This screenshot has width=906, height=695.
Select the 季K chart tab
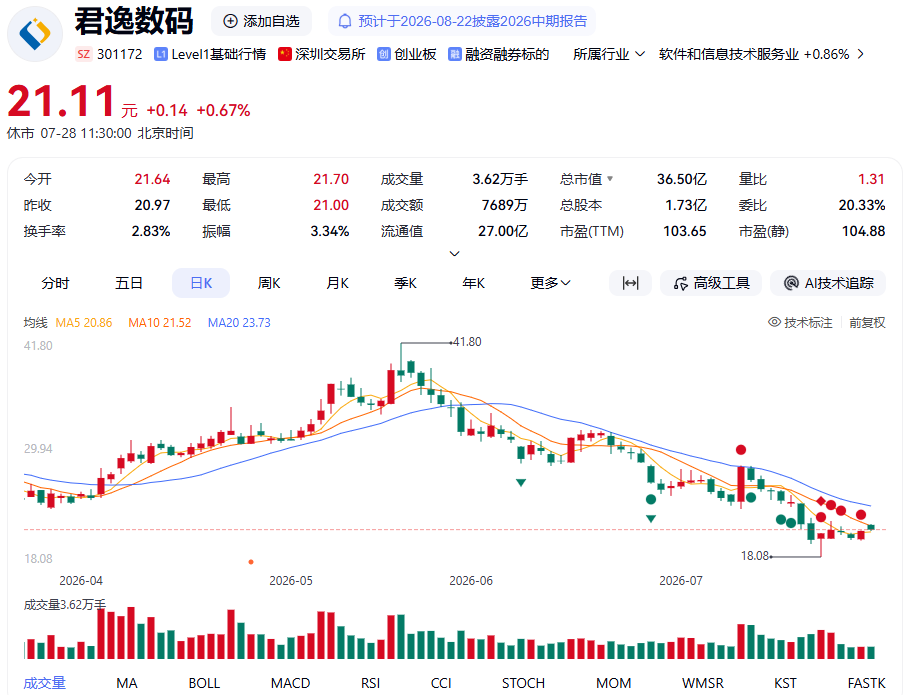406,283
